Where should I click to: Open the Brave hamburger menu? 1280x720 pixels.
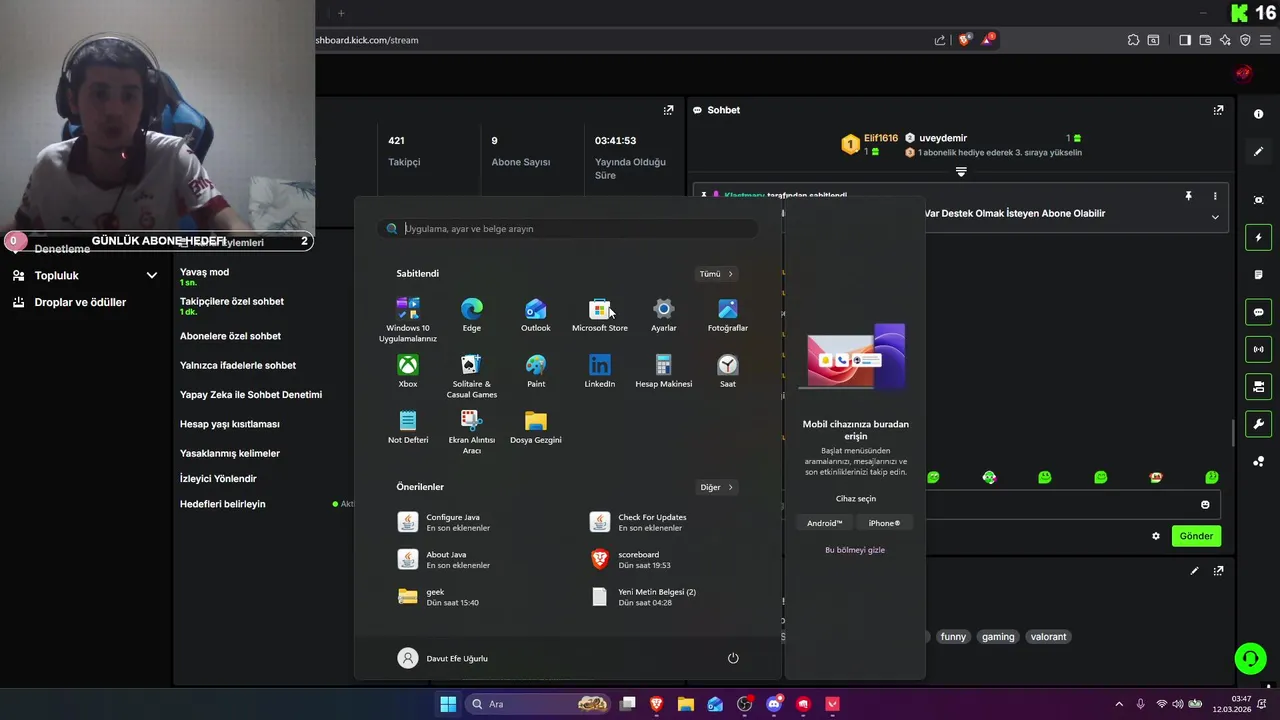(x=1265, y=40)
